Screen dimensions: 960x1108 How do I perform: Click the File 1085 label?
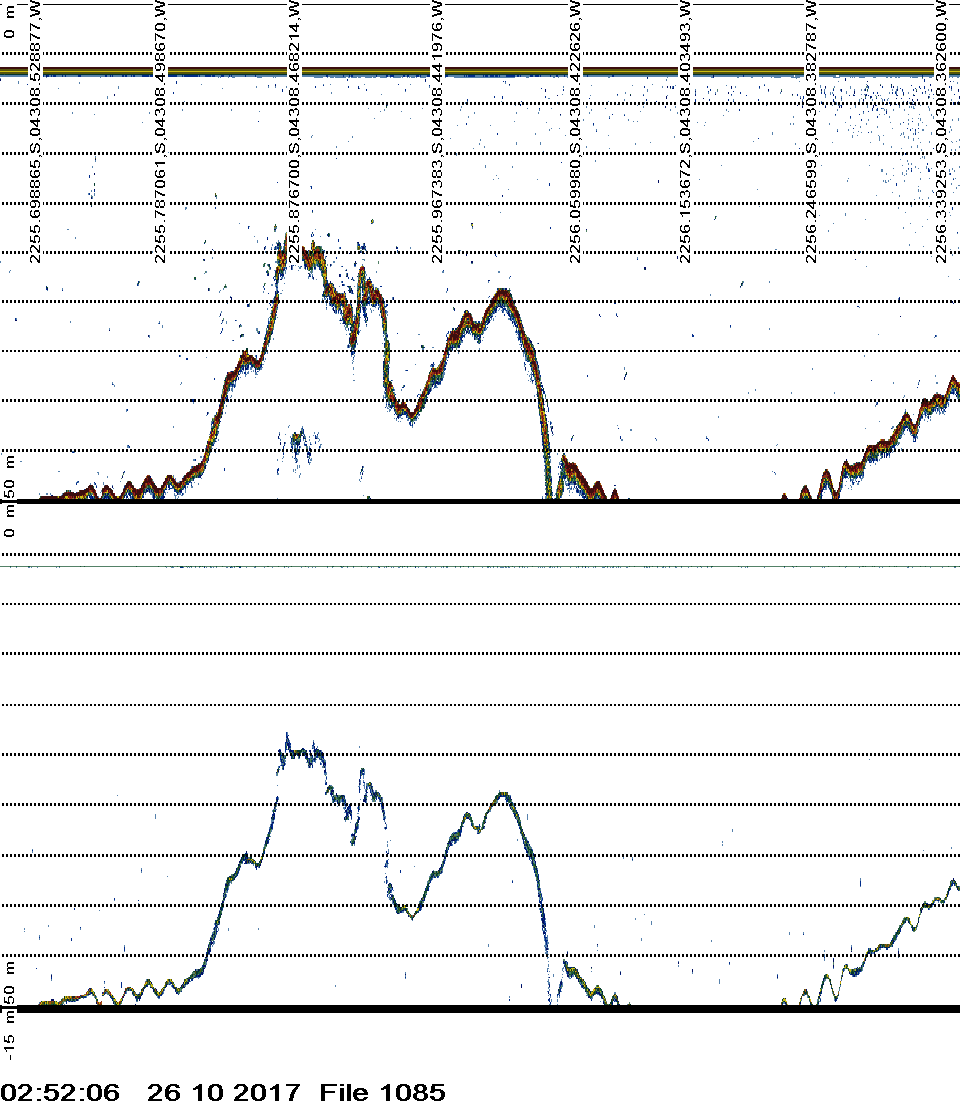click(382, 1092)
